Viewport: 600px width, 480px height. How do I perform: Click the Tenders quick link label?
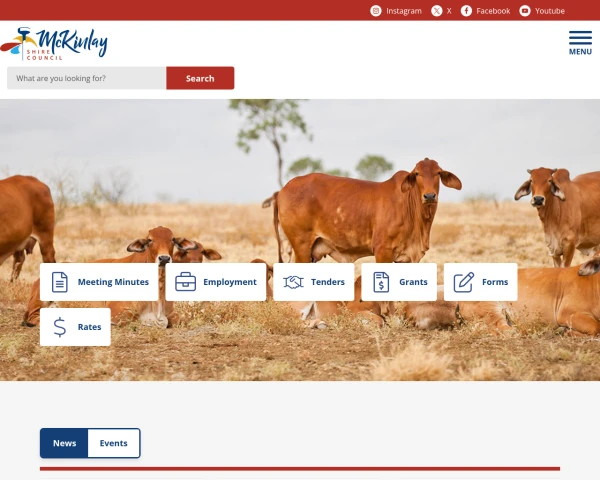(x=328, y=282)
